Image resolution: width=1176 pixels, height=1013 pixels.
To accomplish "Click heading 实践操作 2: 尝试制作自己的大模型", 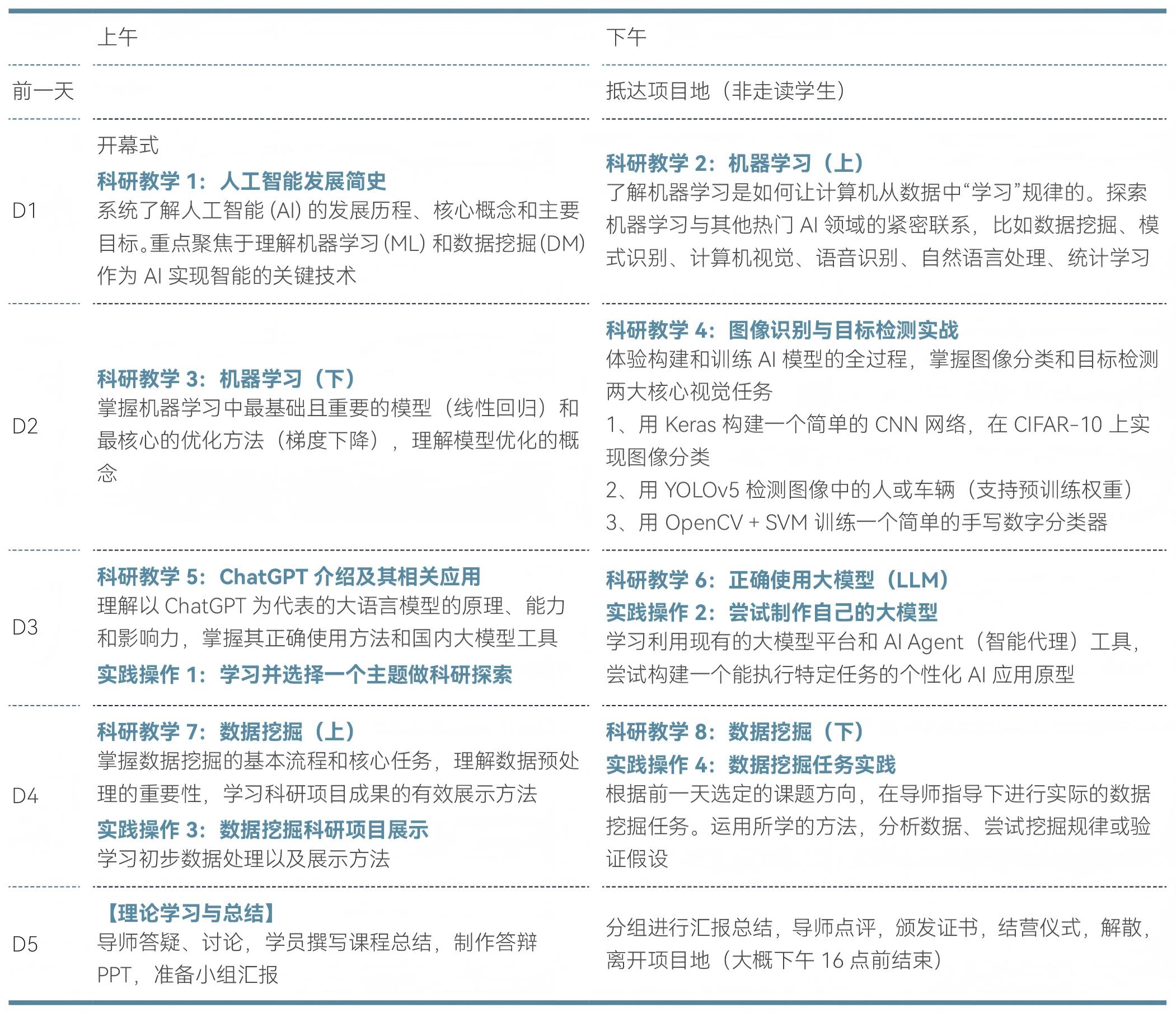I will click(771, 612).
